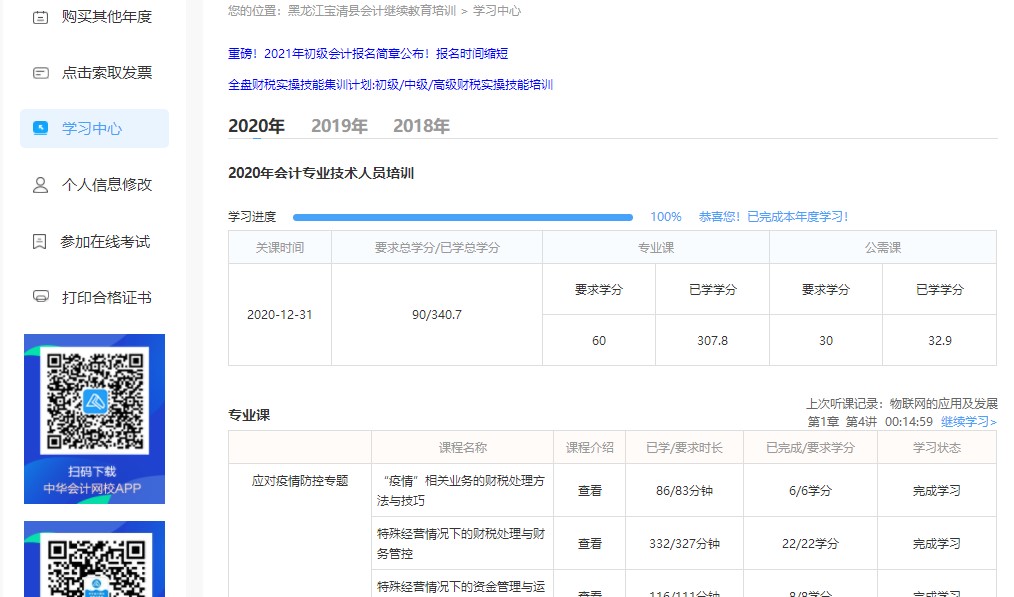
Task: Click the 个人信息修改 person icon
Action: pyautogui.click(x=40, y=185)
